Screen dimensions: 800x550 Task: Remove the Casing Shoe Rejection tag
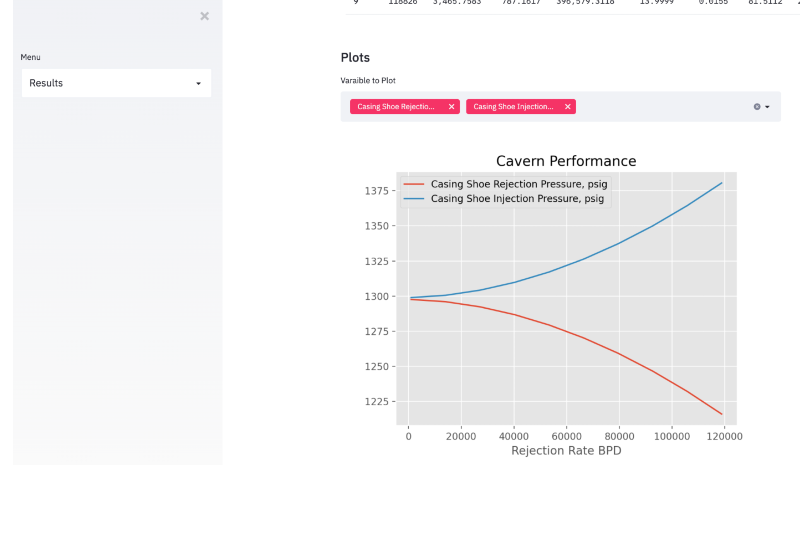pyautogui.click(x=451, y=107)
